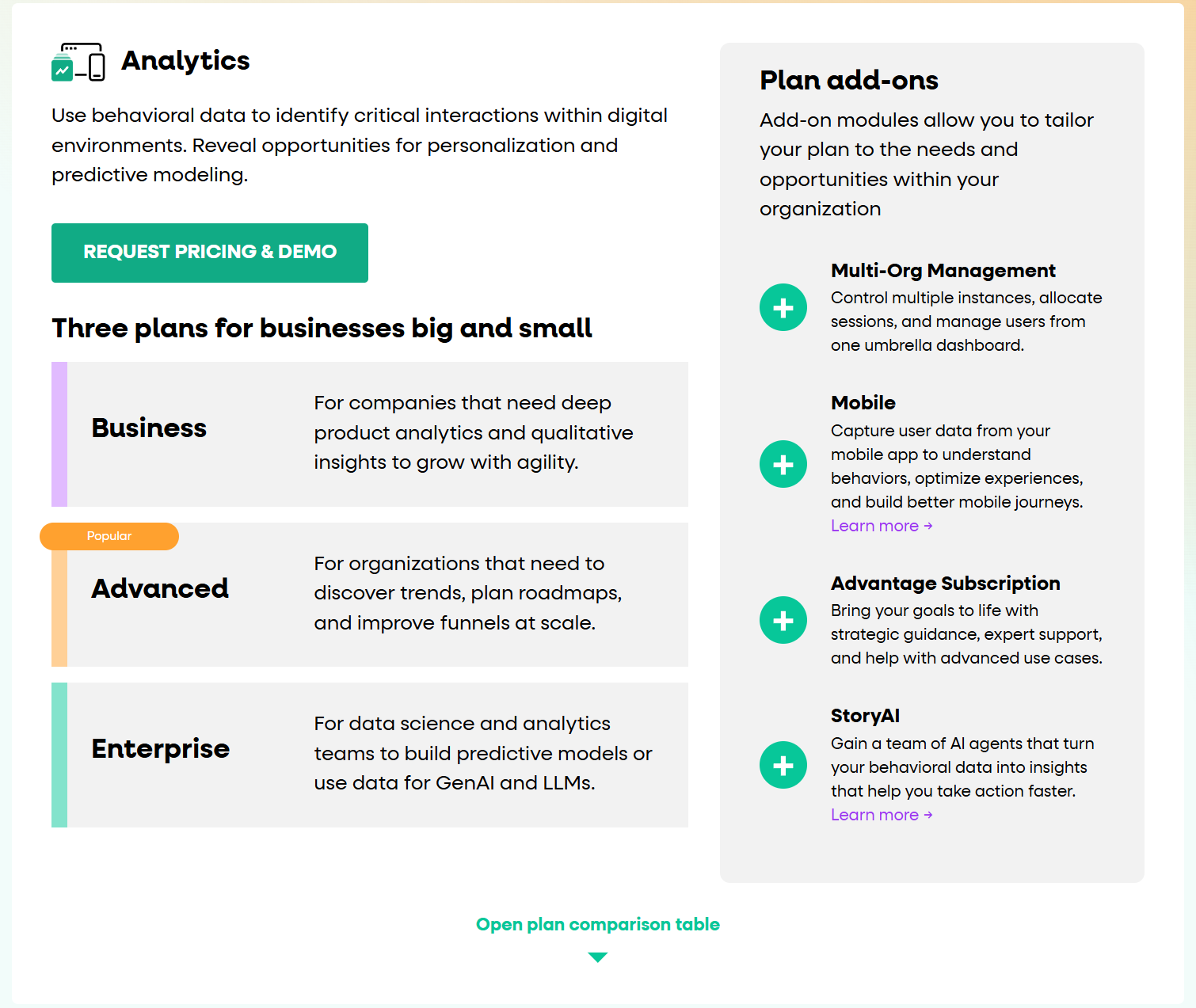Click the Mobile add-on heading

863,403
